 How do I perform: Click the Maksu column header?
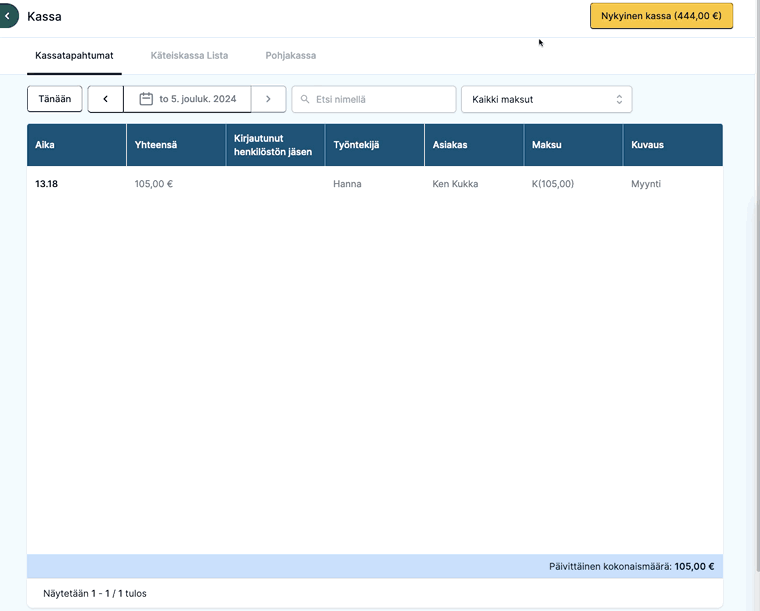[573, 145]
